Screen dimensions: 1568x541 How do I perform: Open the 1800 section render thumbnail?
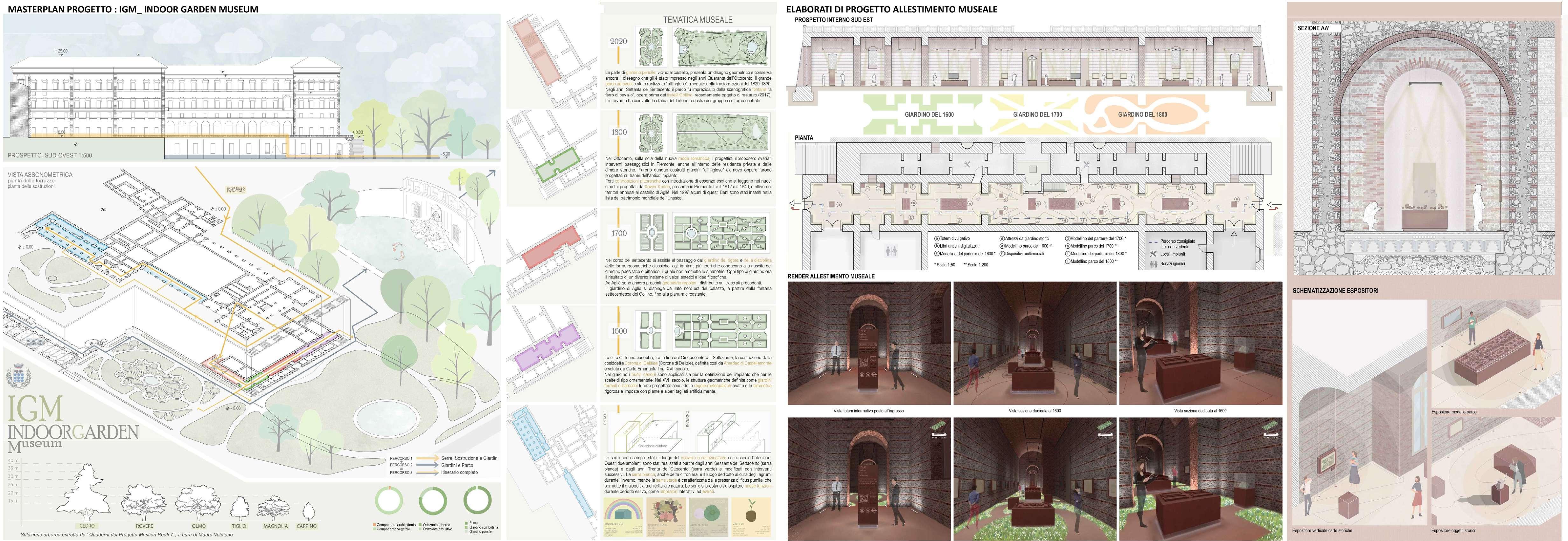pyautogui.click(x=1034, y=343)
